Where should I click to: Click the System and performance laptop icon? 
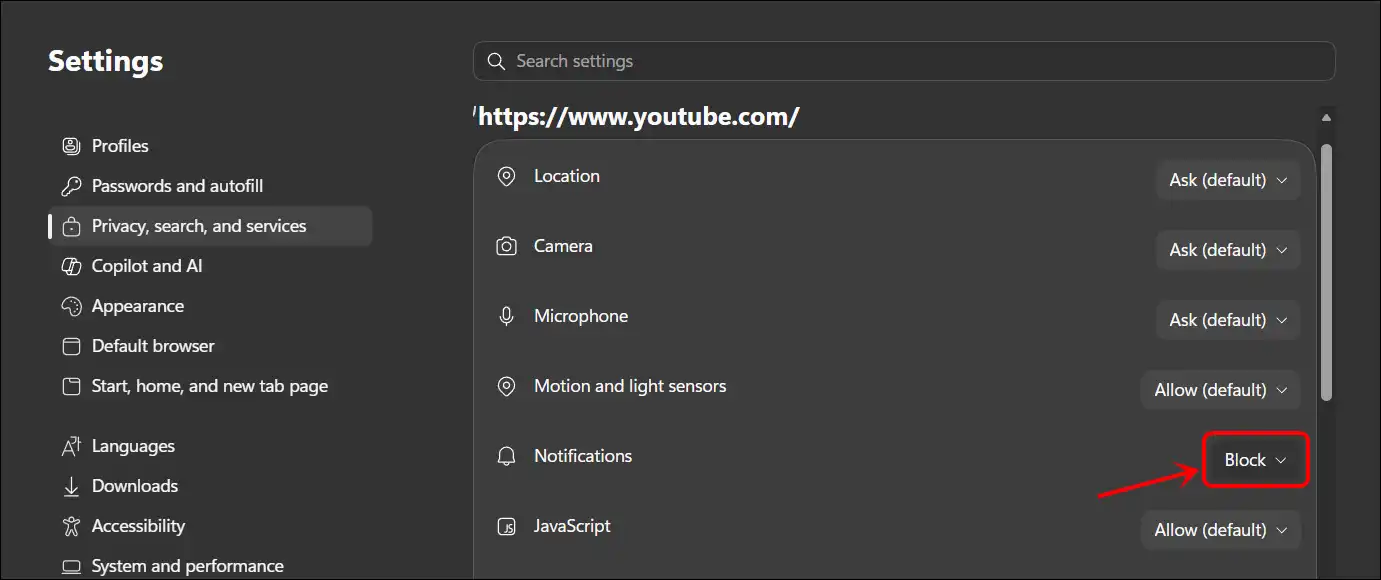point(71,566)
